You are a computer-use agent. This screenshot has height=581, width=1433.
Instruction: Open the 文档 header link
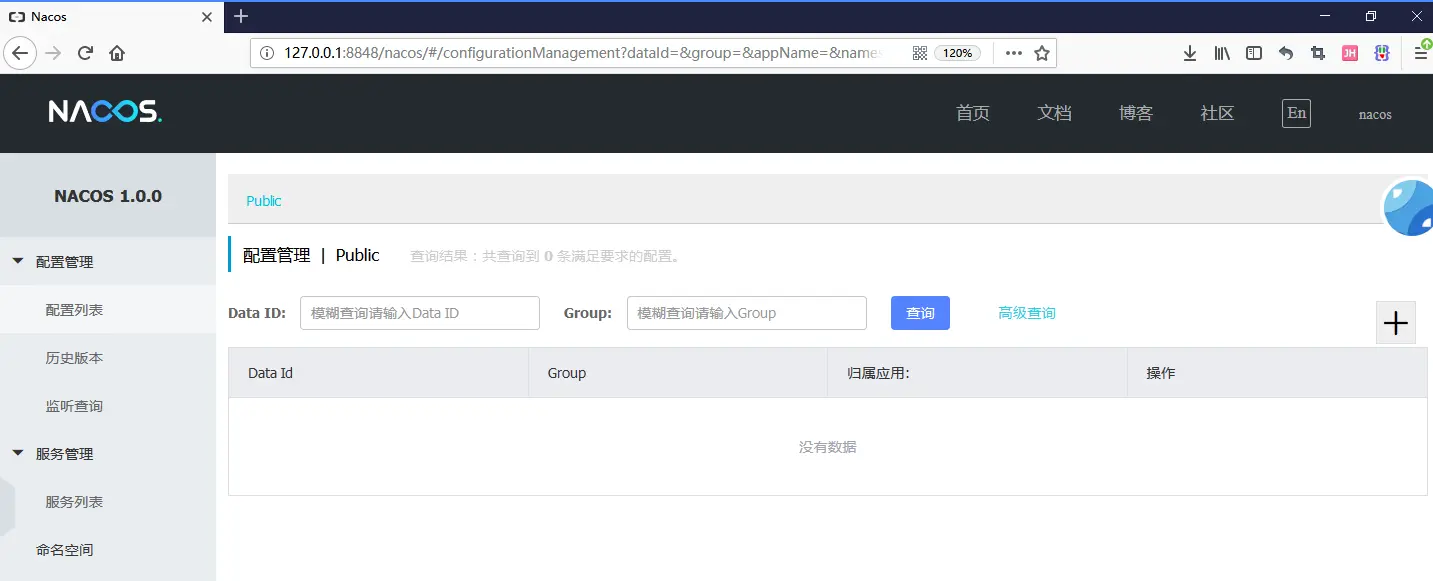[x=1054, y=113]
